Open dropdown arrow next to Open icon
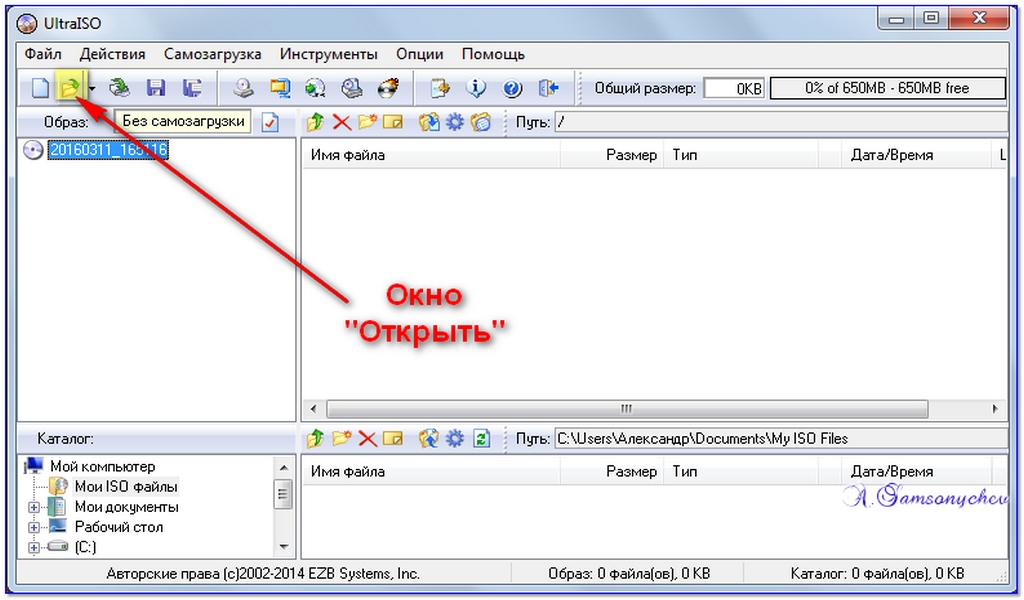Viewport: 1024px width, 600px height. coord(92,88)
